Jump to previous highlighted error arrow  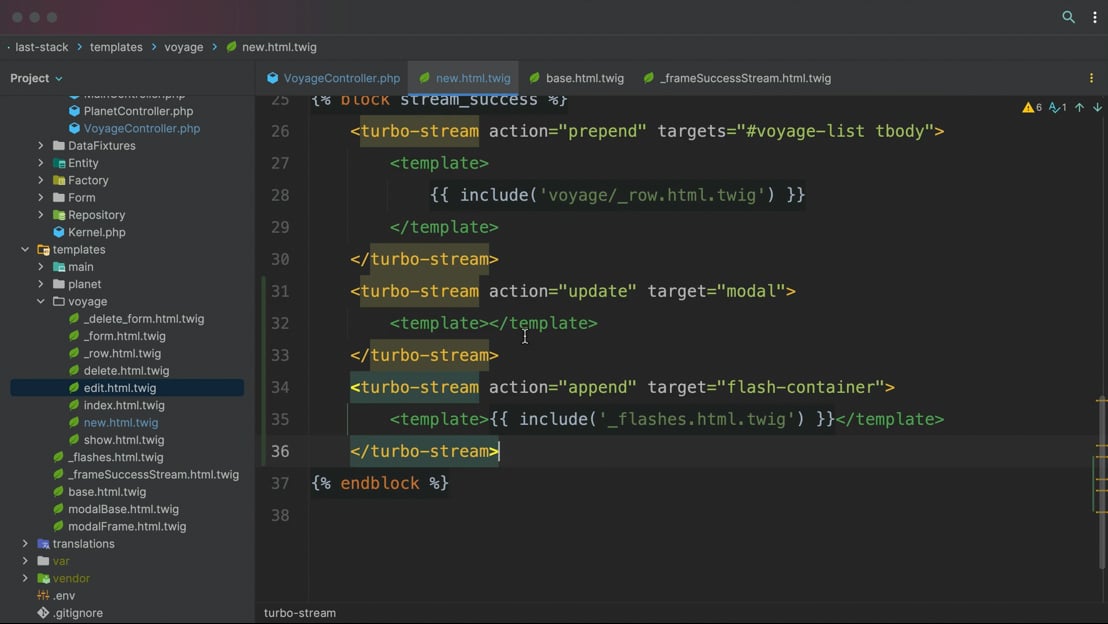coord(1079,107)
